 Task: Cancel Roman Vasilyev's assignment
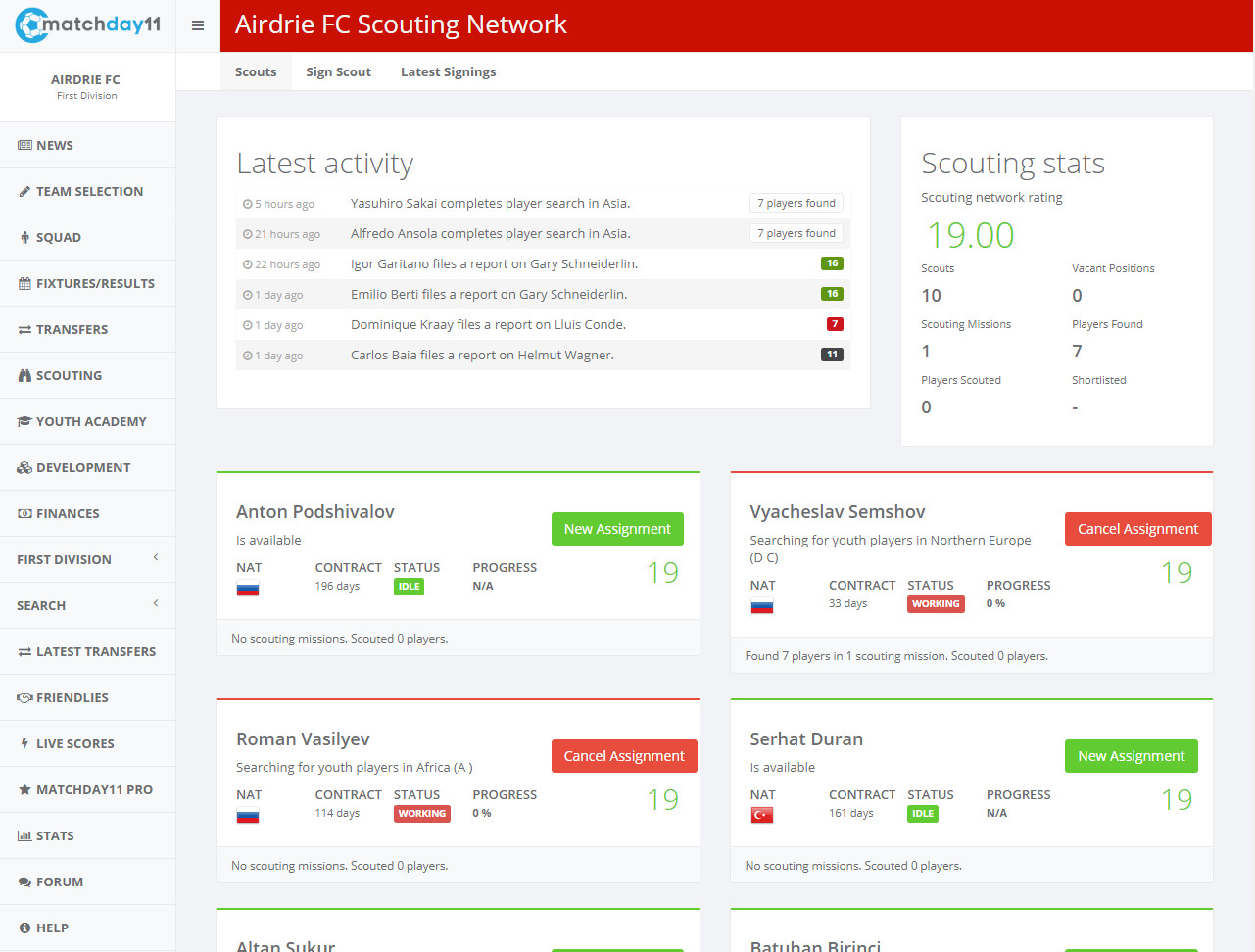coord(624,756)
